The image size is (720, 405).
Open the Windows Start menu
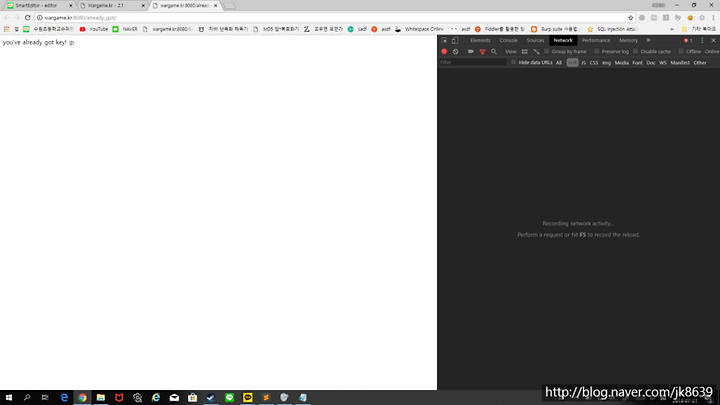[x=9, y=397]
